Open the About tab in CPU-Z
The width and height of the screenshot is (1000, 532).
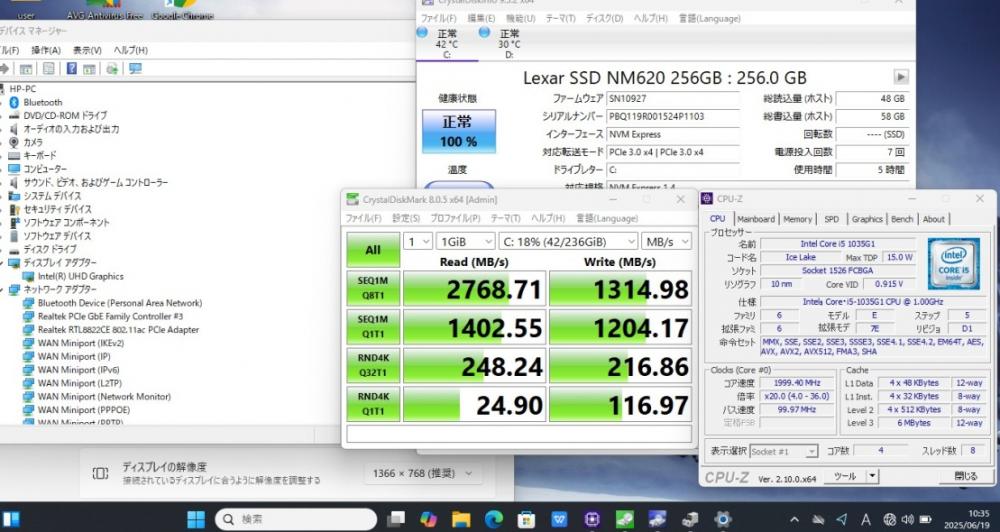pyautogui.click(x=934, y=219)
